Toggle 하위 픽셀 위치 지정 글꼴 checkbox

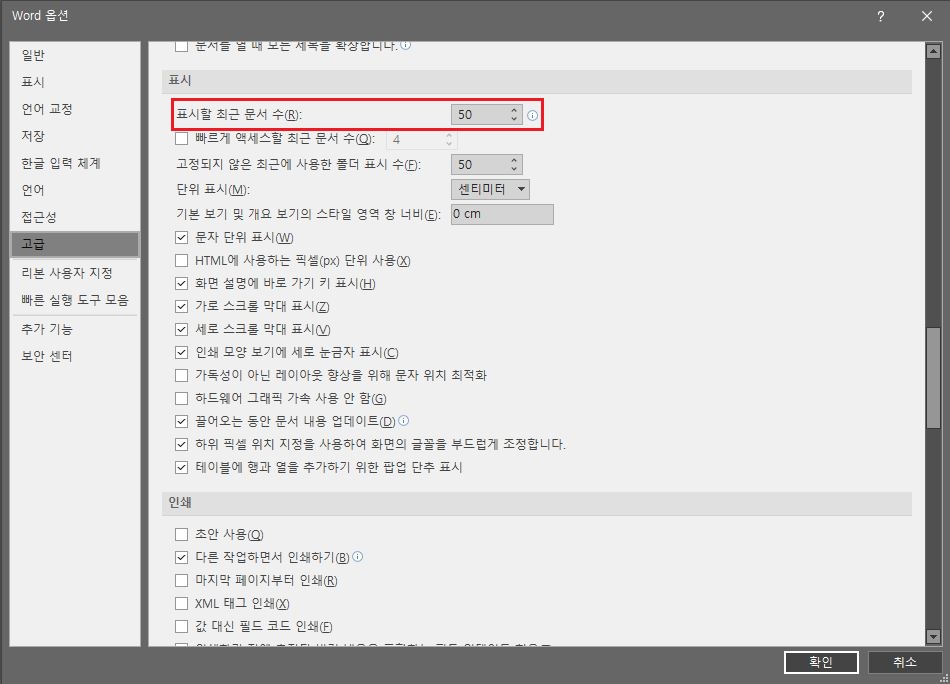click(181, 445)
